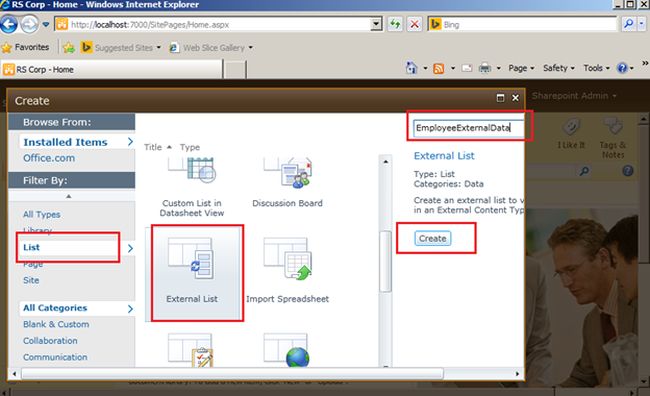Image resolution: width=650 pixels, height=396 pixels.
Task: Sort items by Type column
Action: pyautogui.click(x=189, y=147)
